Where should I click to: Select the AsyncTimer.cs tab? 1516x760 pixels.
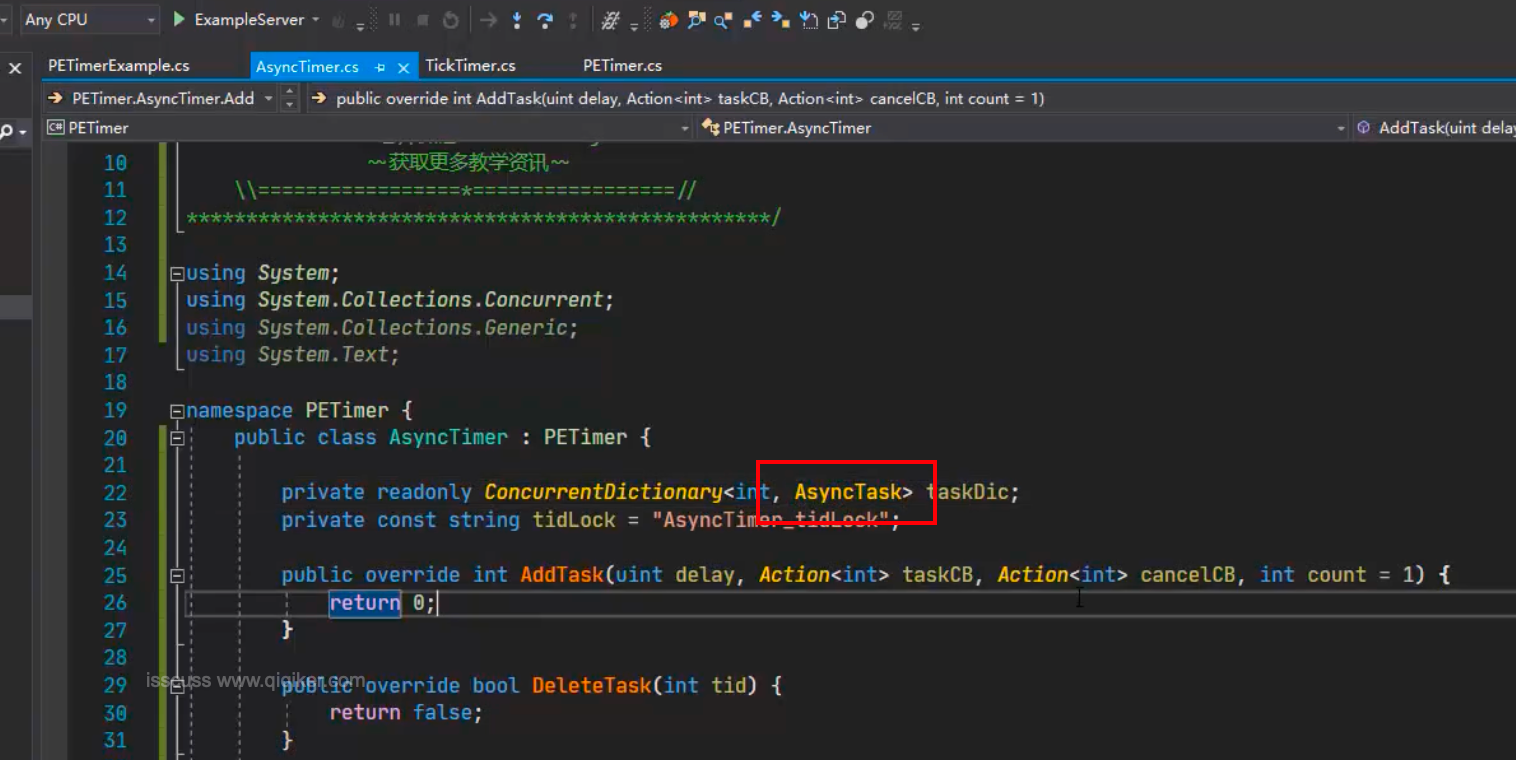pos(307,67)
